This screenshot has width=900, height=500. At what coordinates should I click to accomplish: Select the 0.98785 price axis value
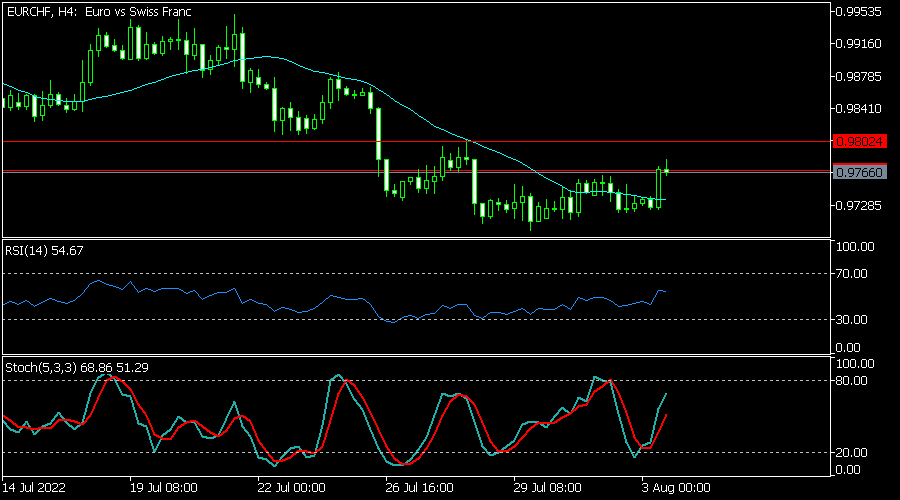pos(859,76)
